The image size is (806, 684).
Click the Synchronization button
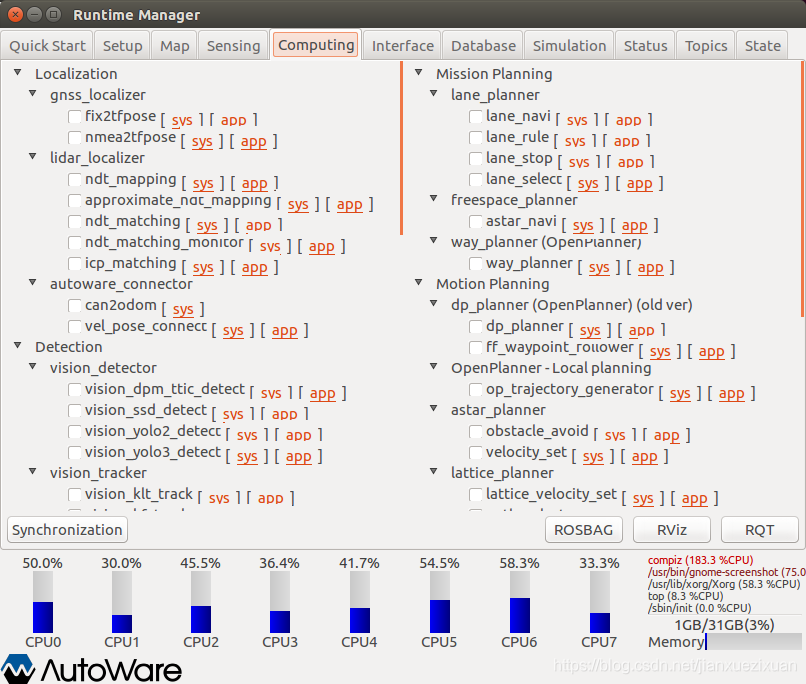point(67,530)
